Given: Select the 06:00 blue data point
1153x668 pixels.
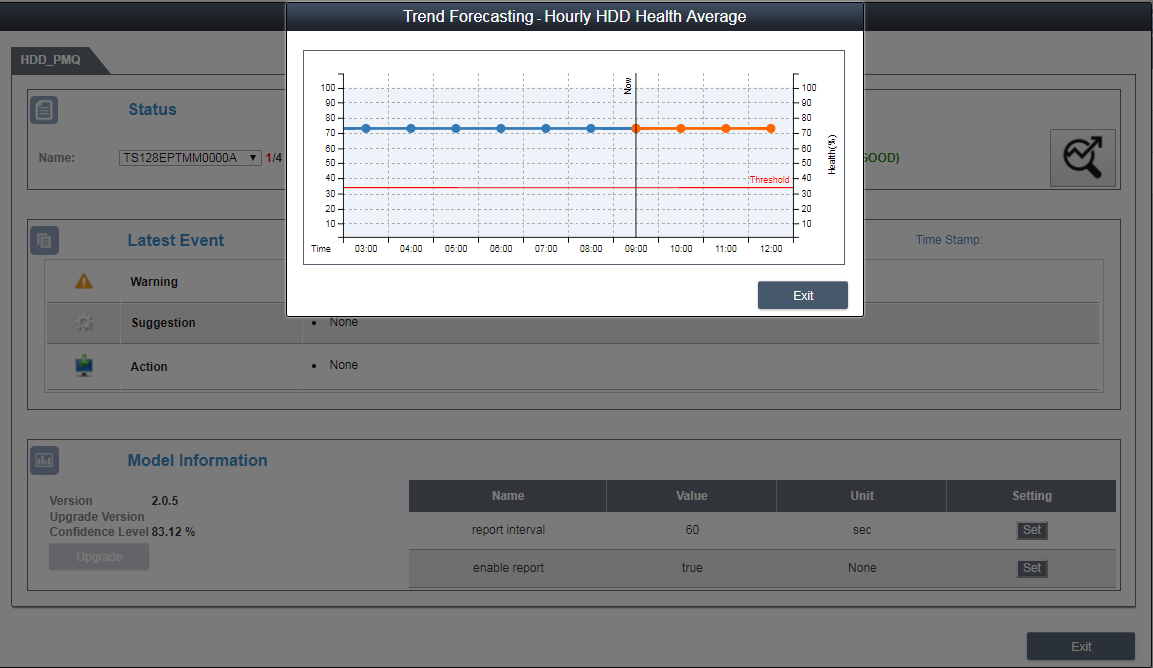Looking at the screenshot, I should 501,129.
